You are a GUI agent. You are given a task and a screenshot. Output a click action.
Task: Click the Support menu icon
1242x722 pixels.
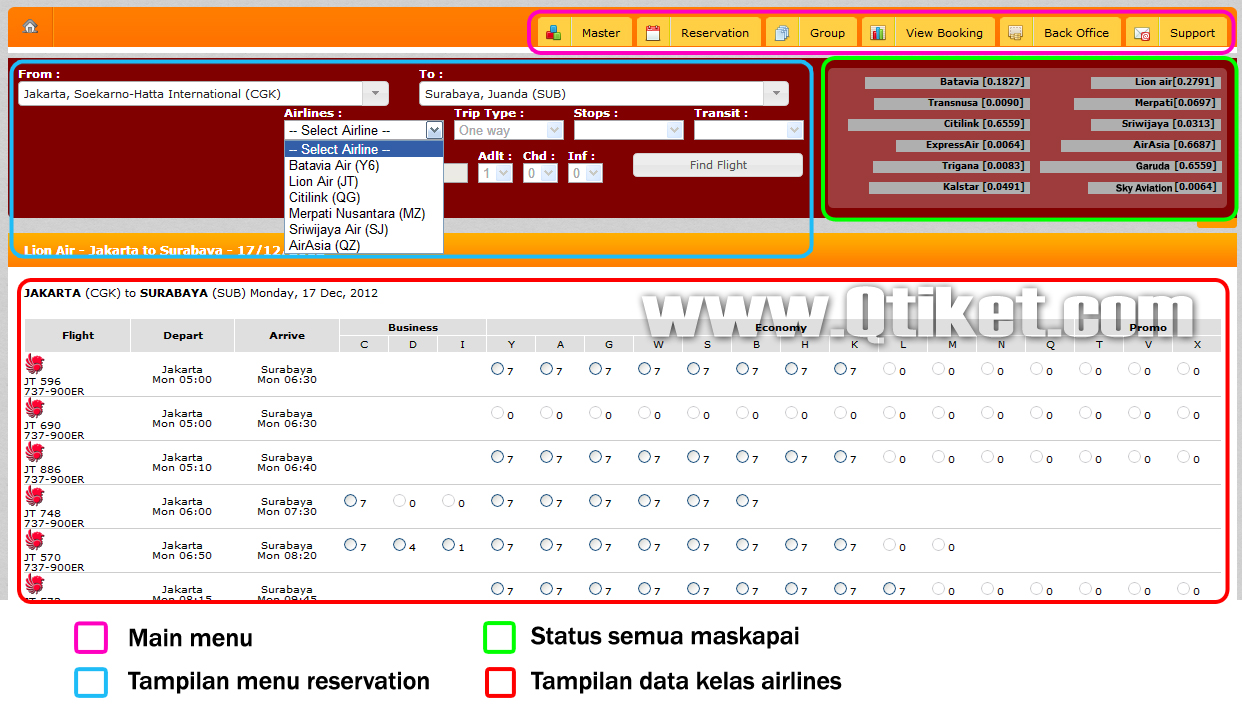click(1142, 32)
